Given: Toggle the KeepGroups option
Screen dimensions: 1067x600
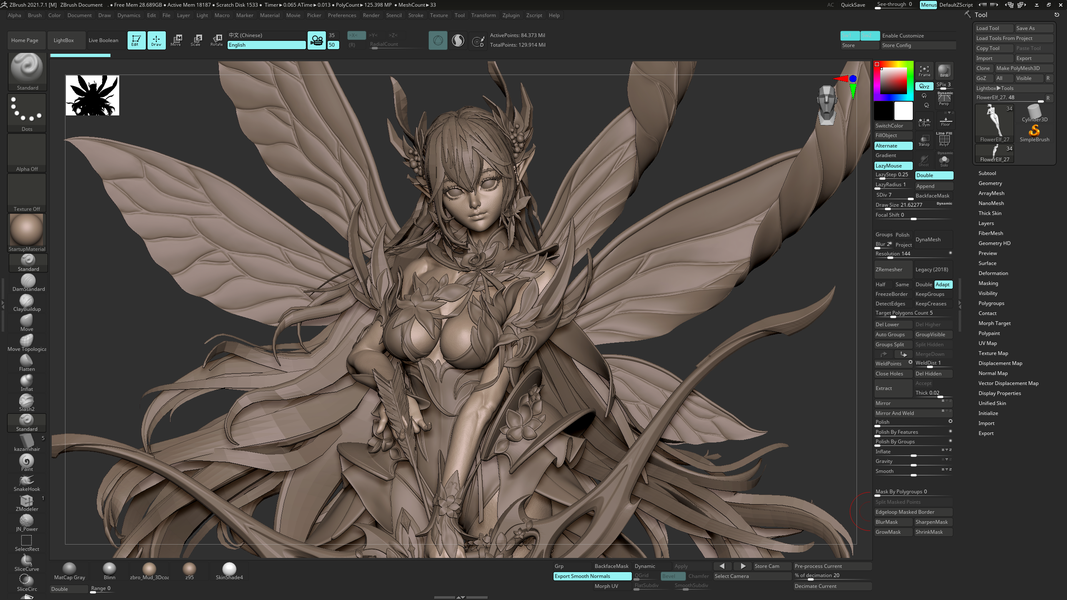Looking at the screenshot, I should [x=933, y=294].
